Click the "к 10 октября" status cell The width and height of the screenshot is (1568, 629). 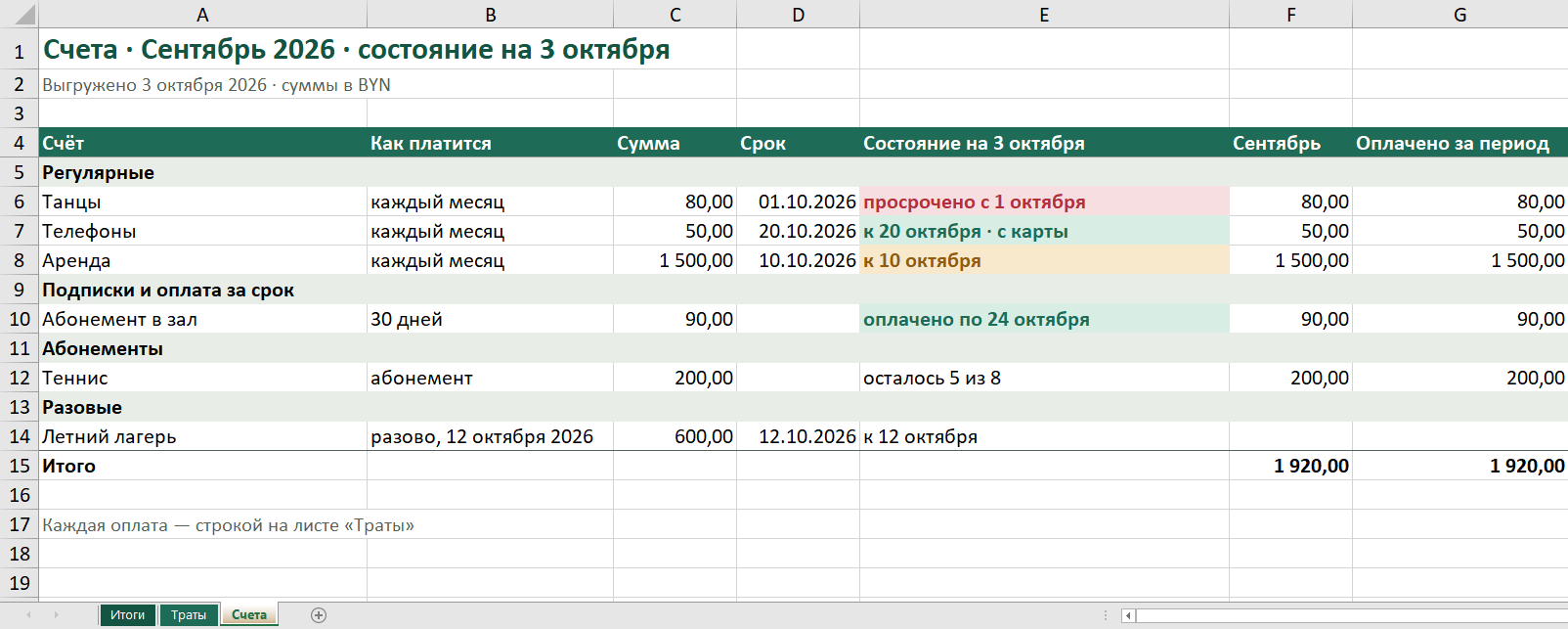(x=1044, y=260)
